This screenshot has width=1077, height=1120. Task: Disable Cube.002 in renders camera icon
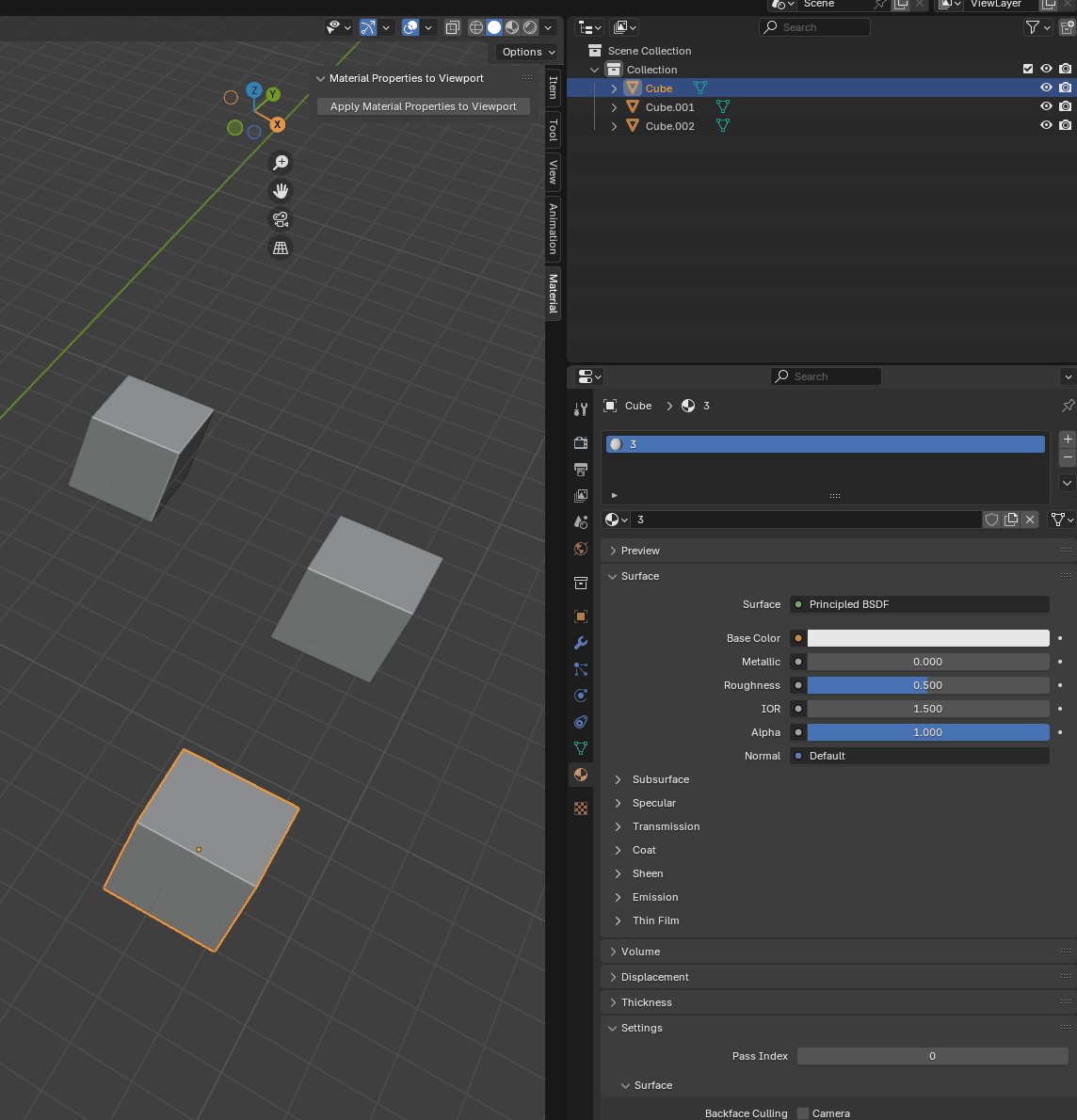[1065, 124]
